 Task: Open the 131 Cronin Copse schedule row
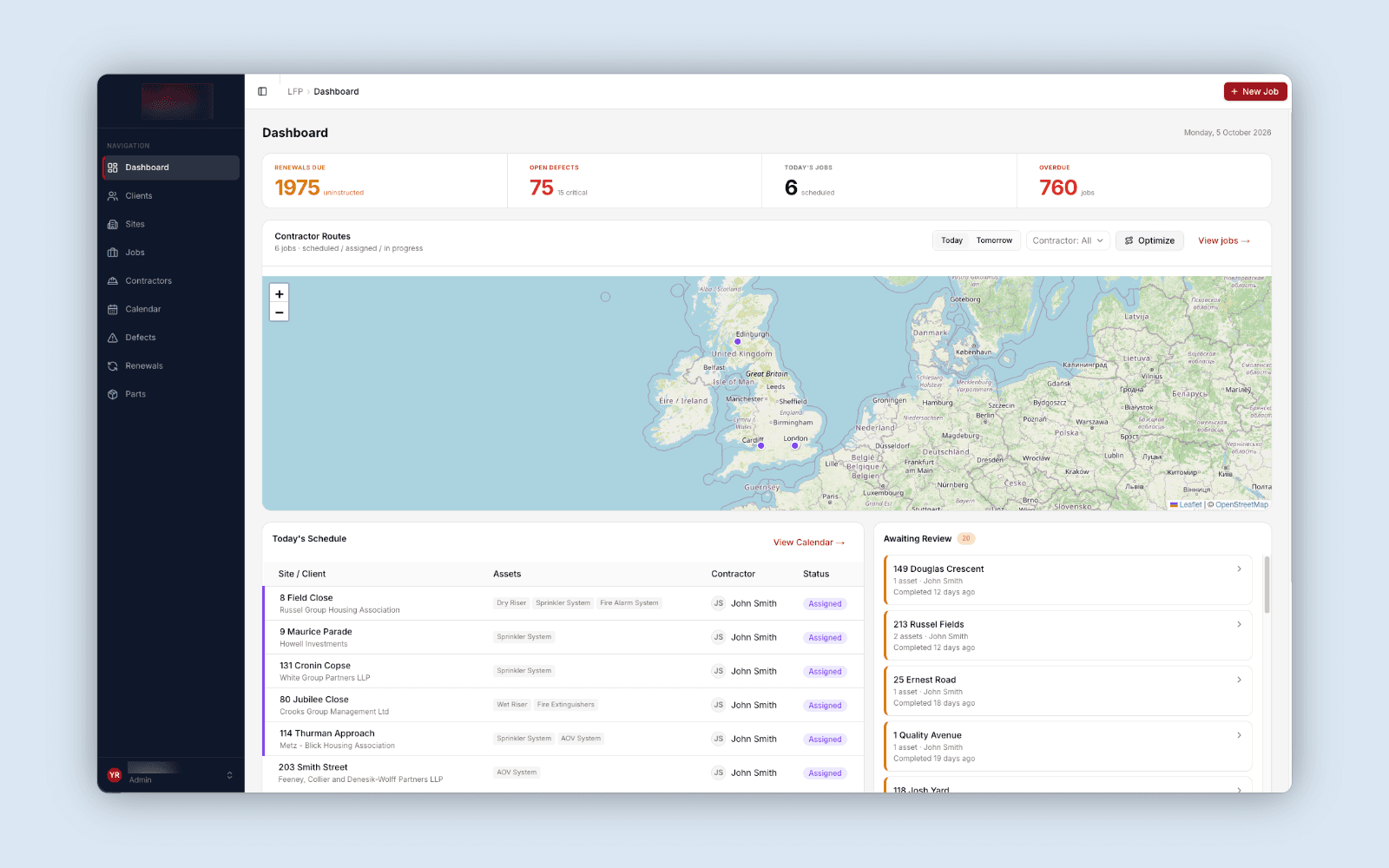click(x=563, y=671)
